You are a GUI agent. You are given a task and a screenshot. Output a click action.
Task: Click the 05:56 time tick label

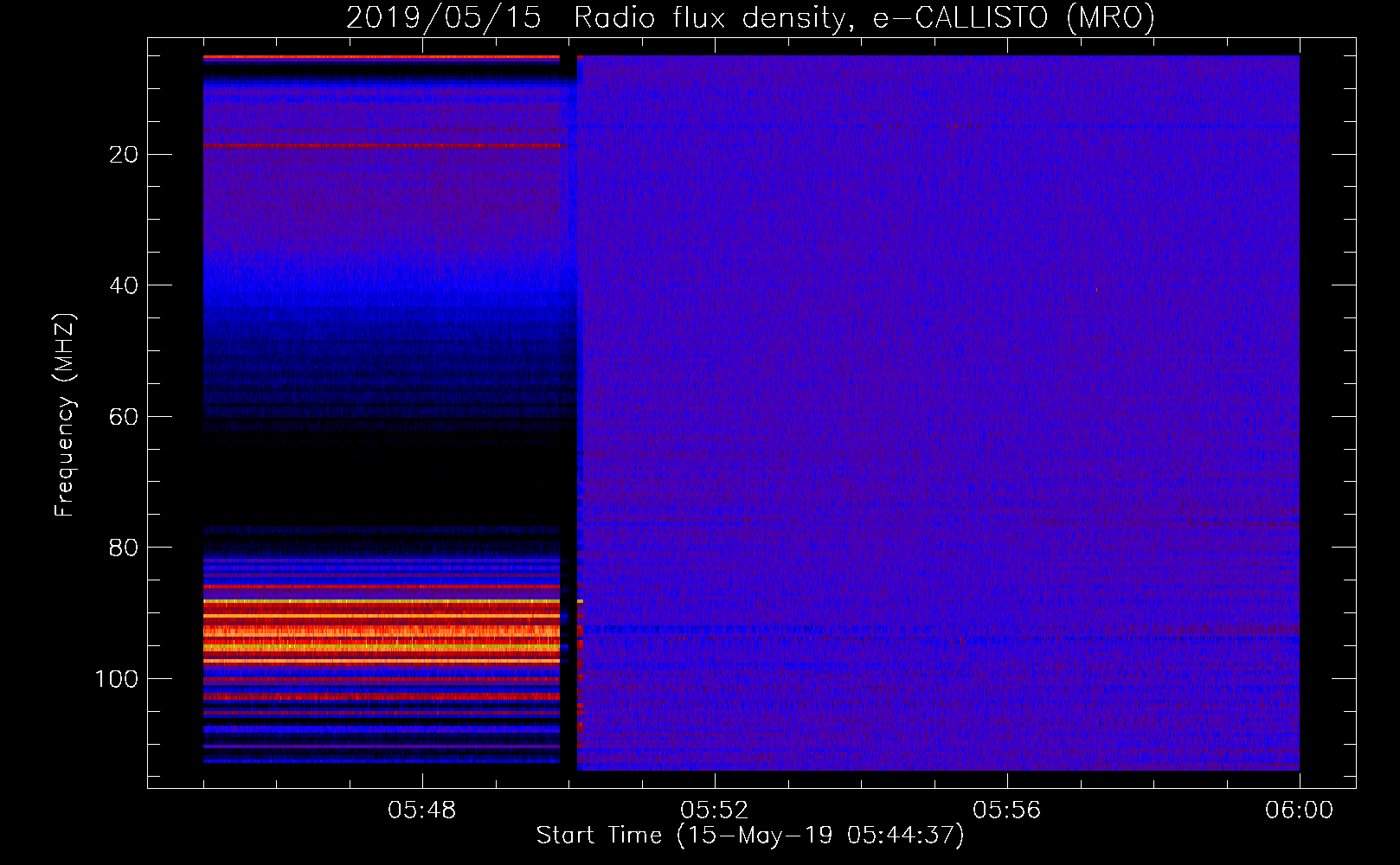coord(1007,811)
